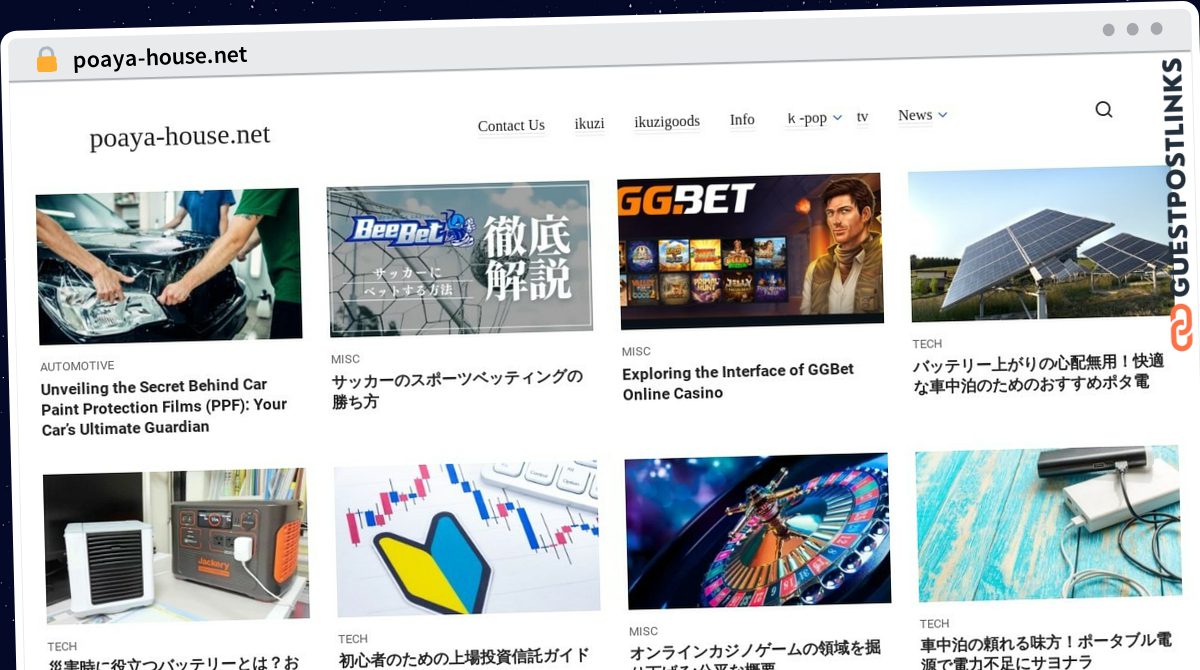Click the poaya-house.net address bar URL

(160, 57)
